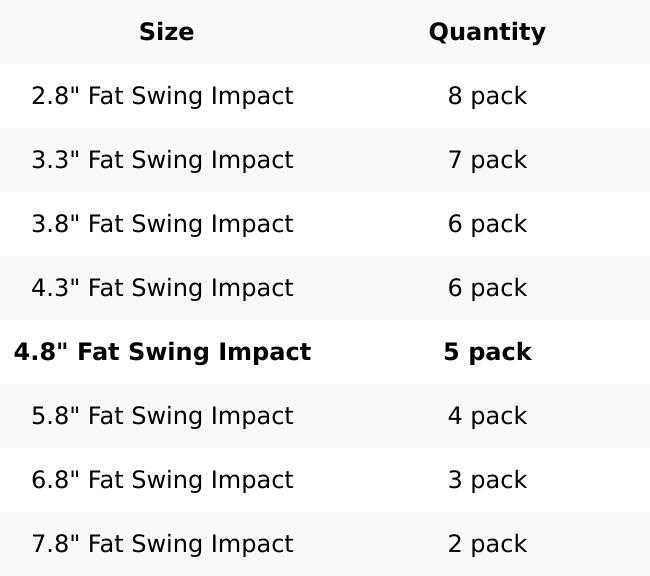The width and height of the screenshot is (650, 576).
Task: Select the 2.8" Fat Swing Impact row
Action: [162, 96]
